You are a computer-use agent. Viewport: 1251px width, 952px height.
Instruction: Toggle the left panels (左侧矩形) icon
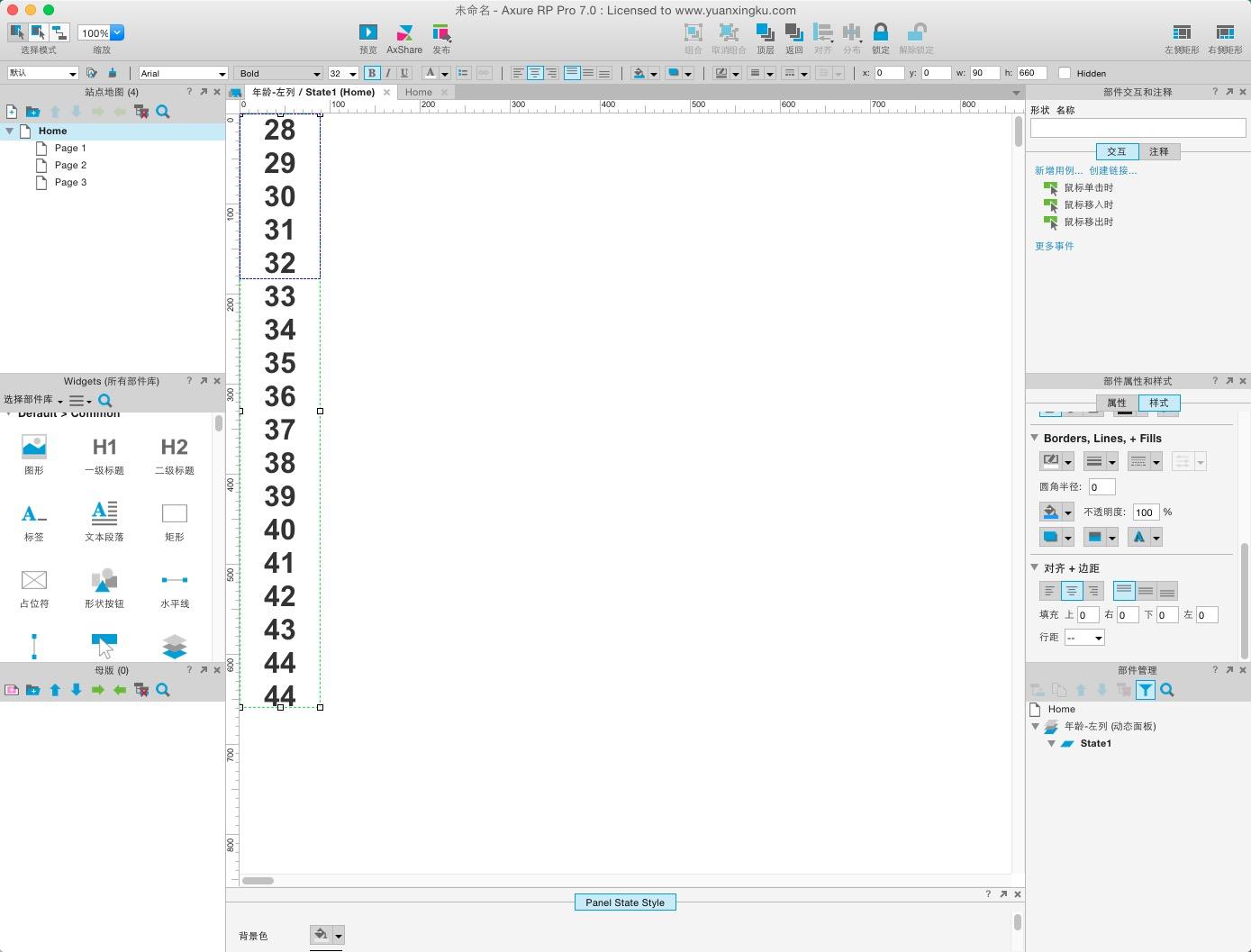(x=1182, y=33)
